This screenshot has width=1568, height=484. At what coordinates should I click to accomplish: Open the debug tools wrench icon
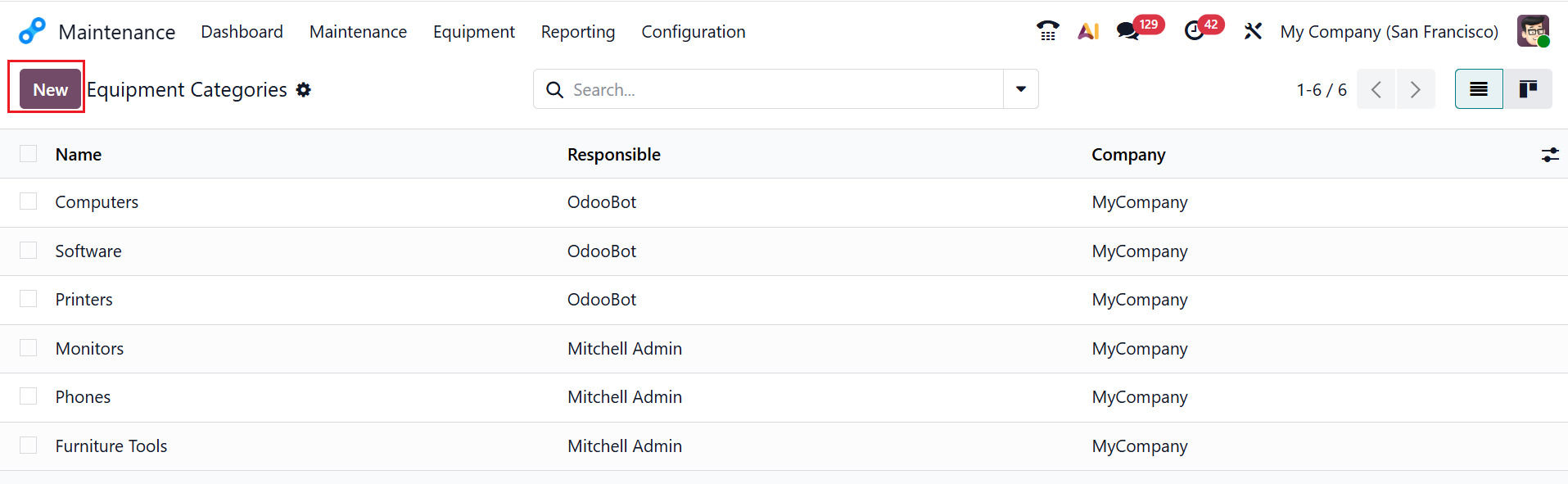[x=1253, y=31]
